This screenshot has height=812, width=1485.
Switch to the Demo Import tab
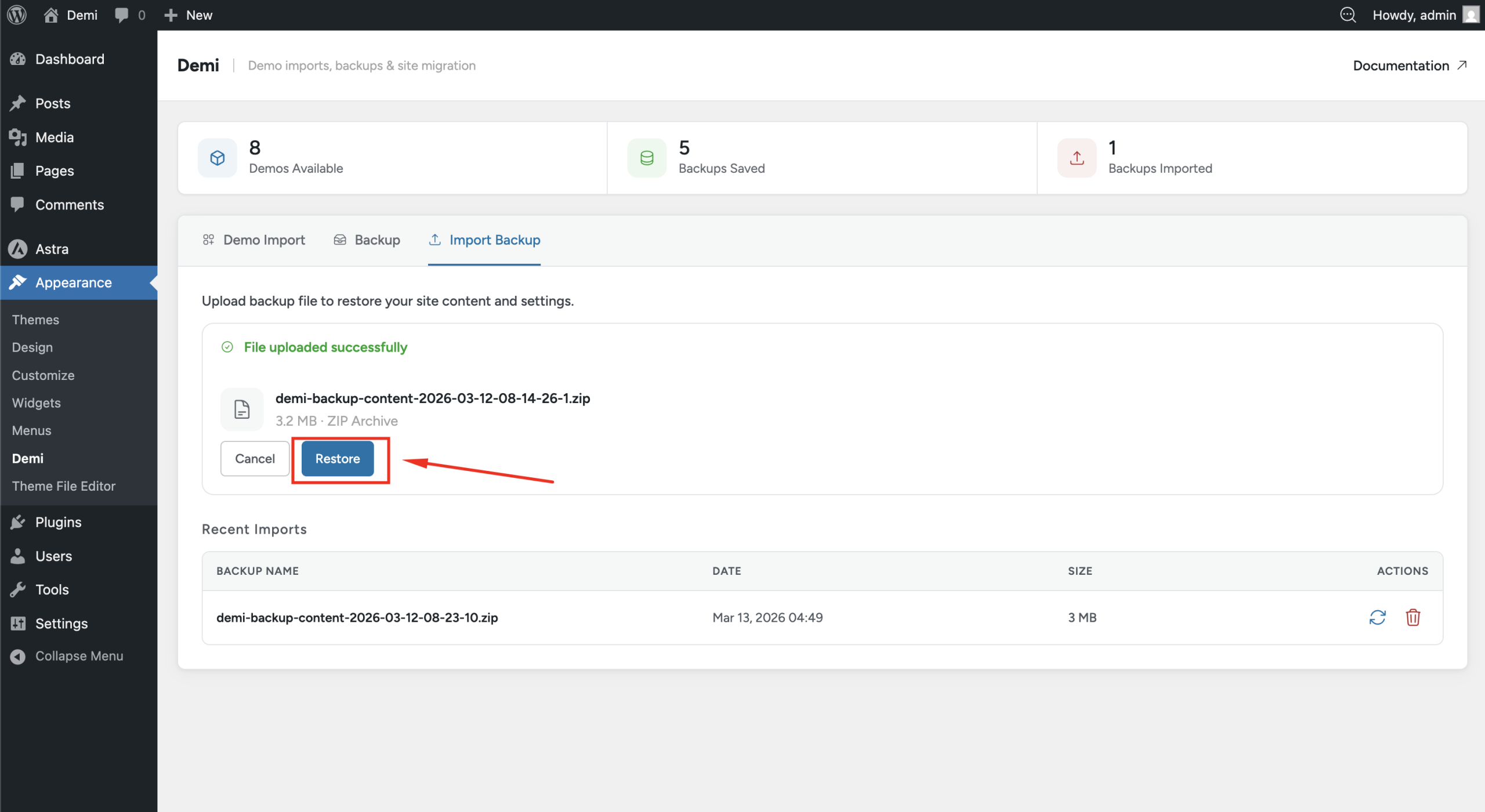(253, 240)
